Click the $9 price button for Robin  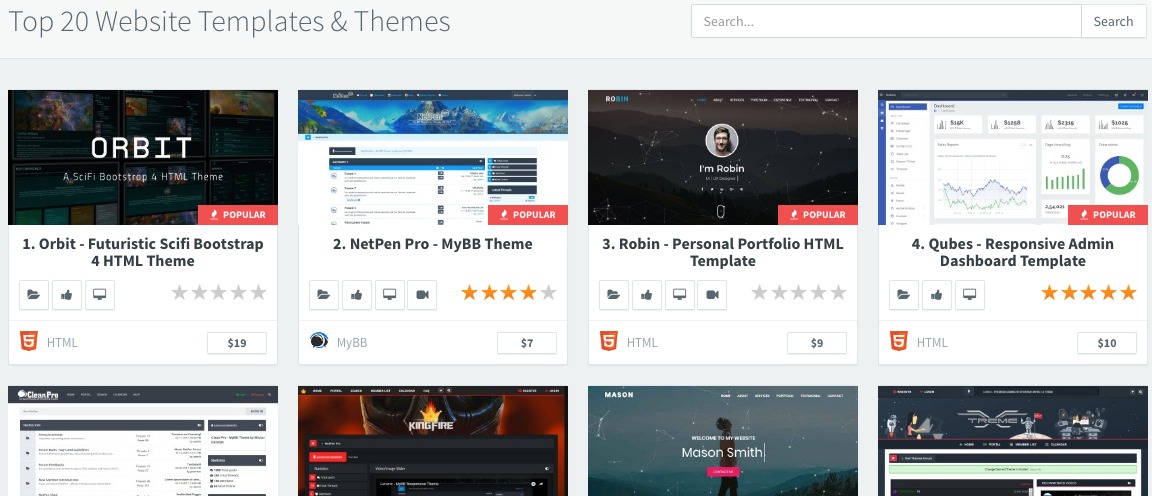pos(817,342)
